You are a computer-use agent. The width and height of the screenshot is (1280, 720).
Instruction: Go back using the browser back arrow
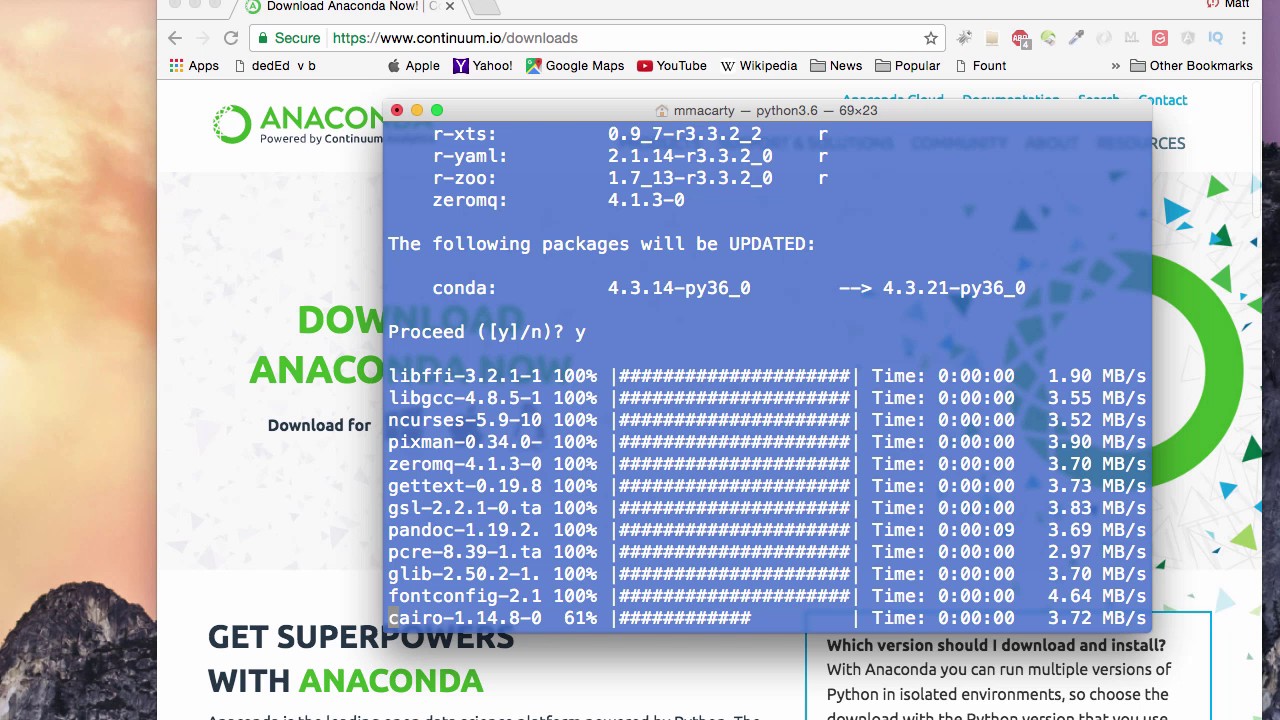[x=175, y=38]
